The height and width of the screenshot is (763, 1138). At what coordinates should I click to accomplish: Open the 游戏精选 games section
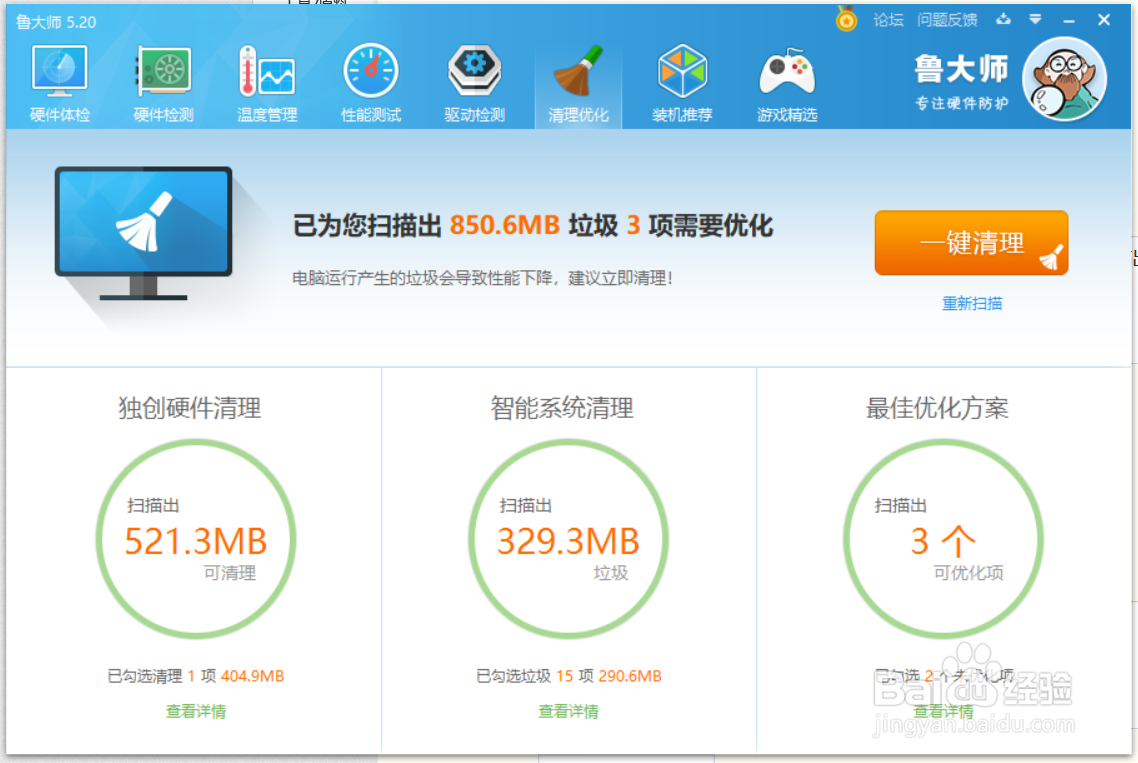(787, 83)
